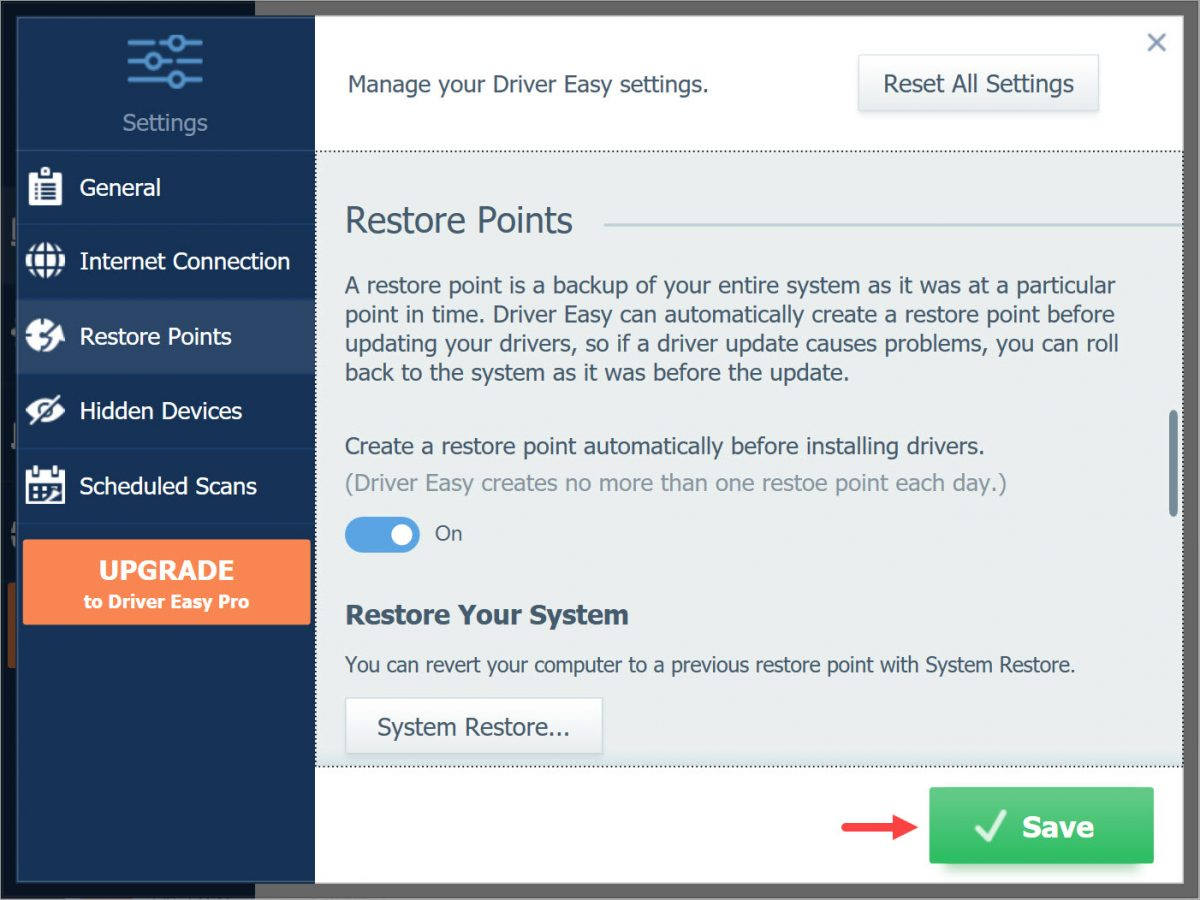Click the Restore Points heading text
This screenshot has width=1200, height=900.
[459, 221]
